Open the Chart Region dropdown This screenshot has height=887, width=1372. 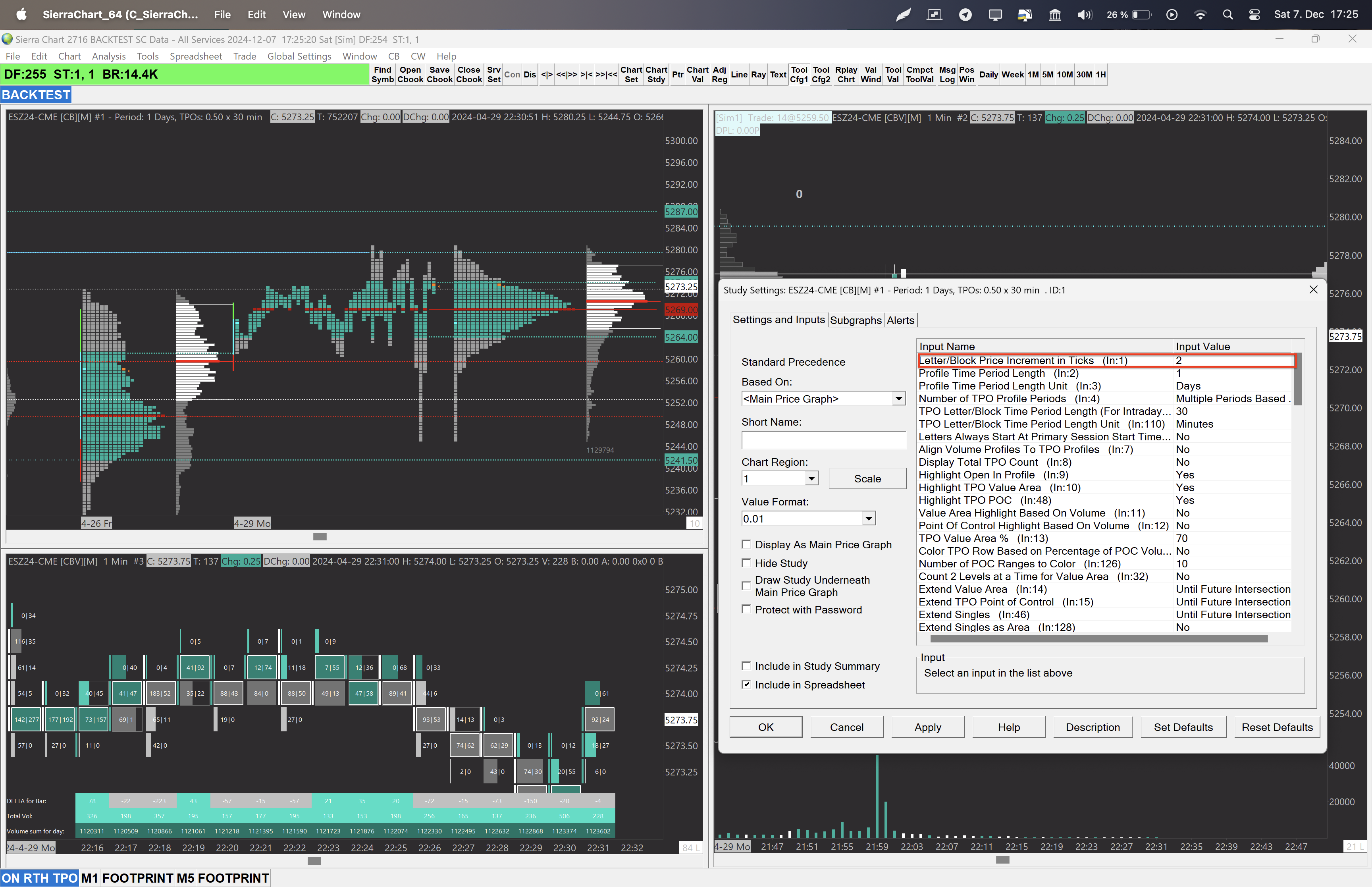coord(811,478)
